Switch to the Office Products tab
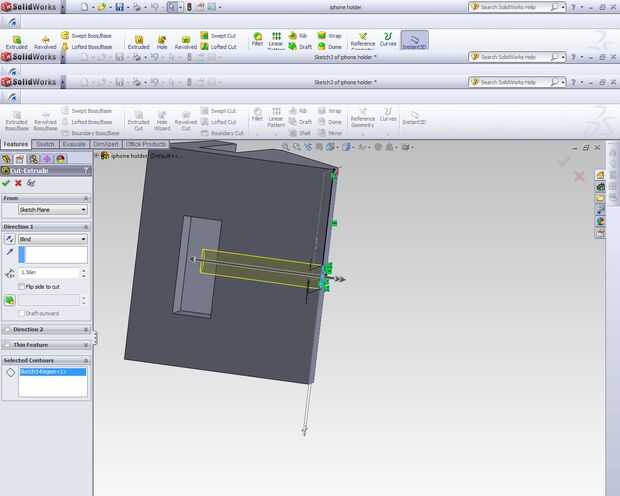 (146, 144)
